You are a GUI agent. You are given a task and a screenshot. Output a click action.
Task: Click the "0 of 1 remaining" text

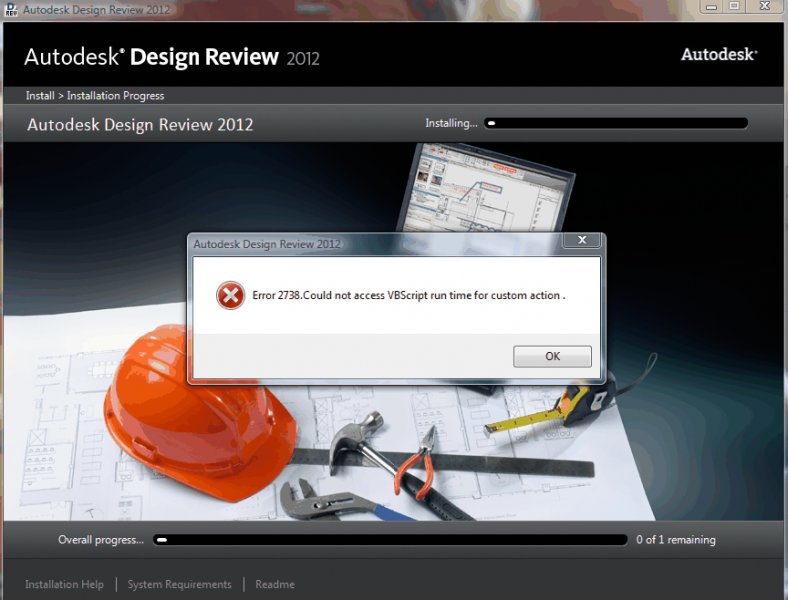(676, 540)
